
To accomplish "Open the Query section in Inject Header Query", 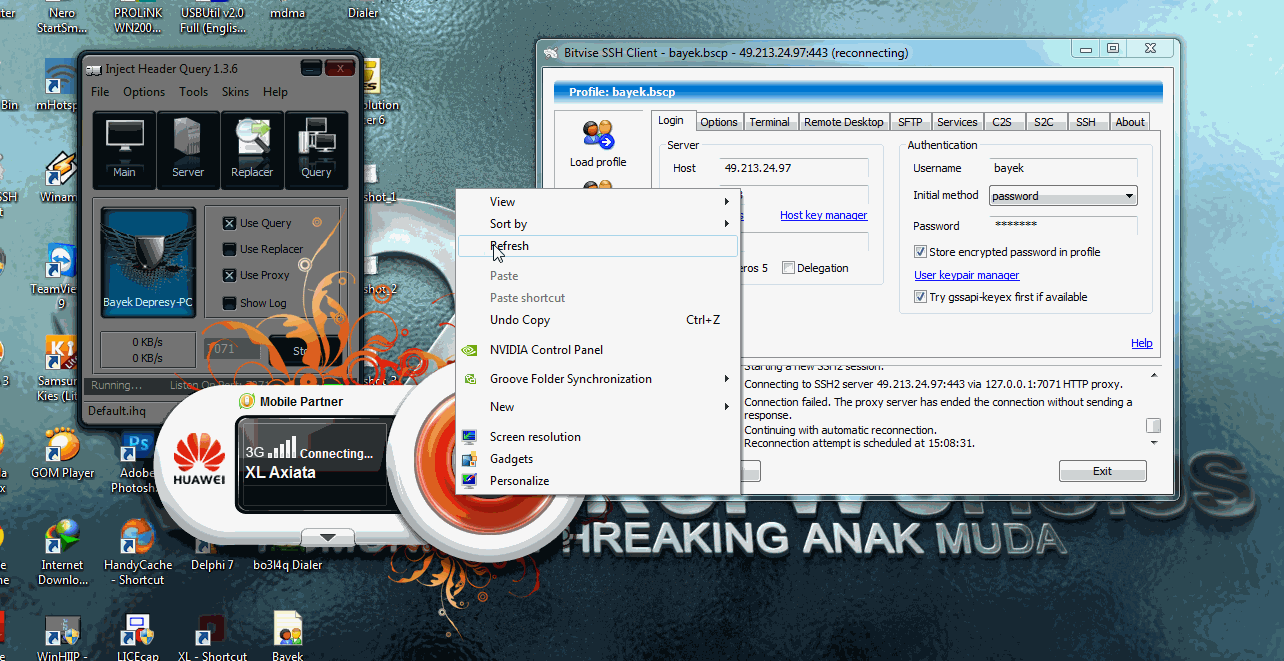I will coord(316,149).
